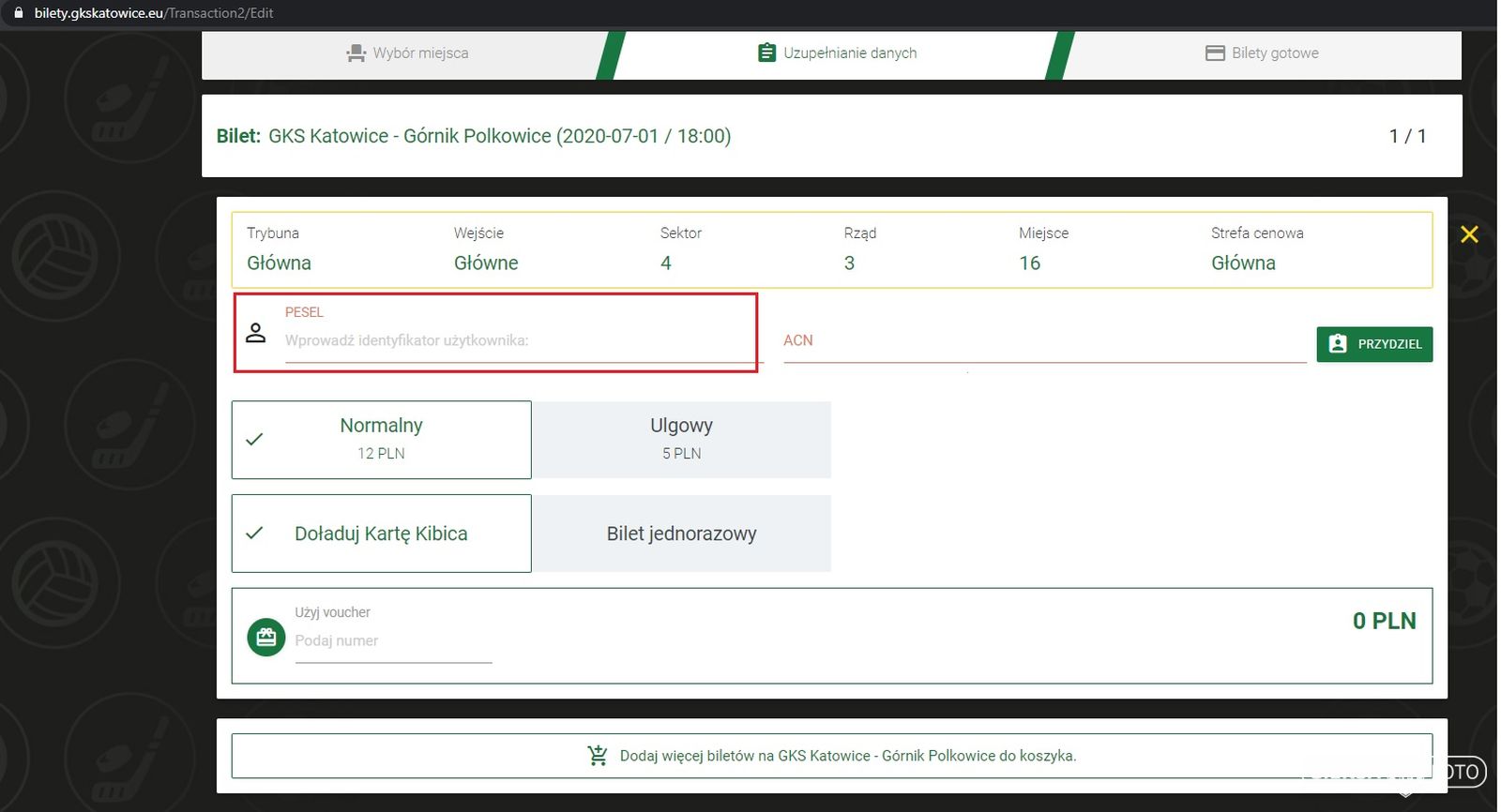The width and height of the screenshot is (1501, 812).
Task: Click the shopping cart icon in add-tickets bar
Action: [x=598, y=756]
